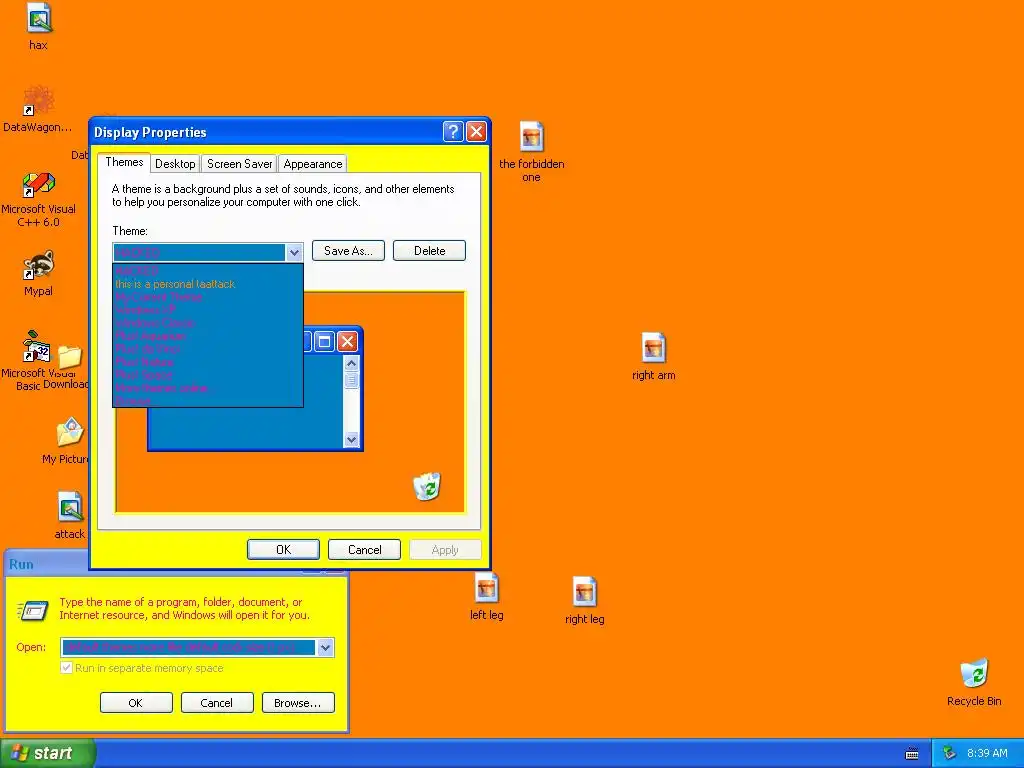
Task: Select the 'left leg' file icon
Action: tap(487, 587)
